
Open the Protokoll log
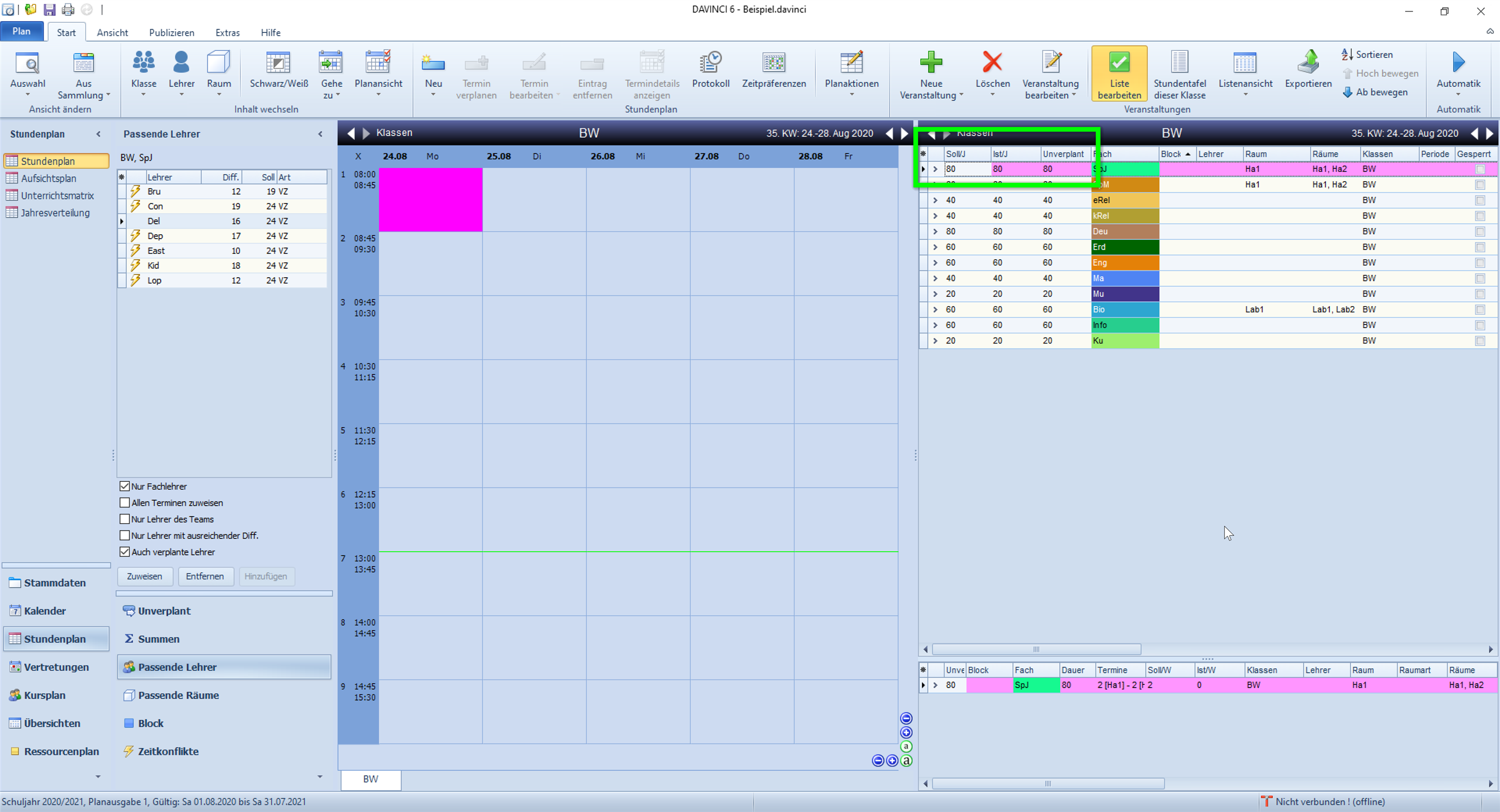coord(710,70)
